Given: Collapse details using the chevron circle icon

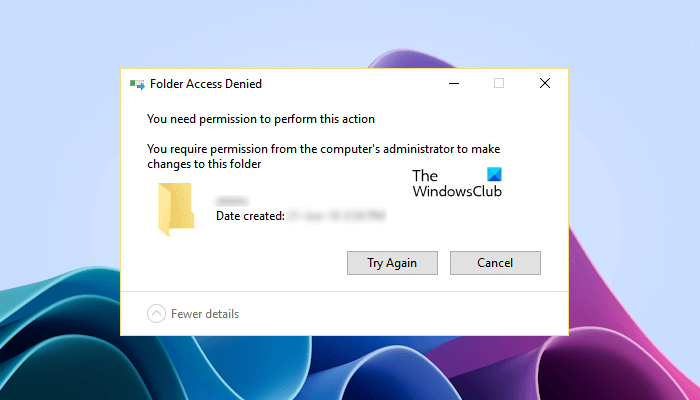Looking at the screenshot, I should 156,314.
